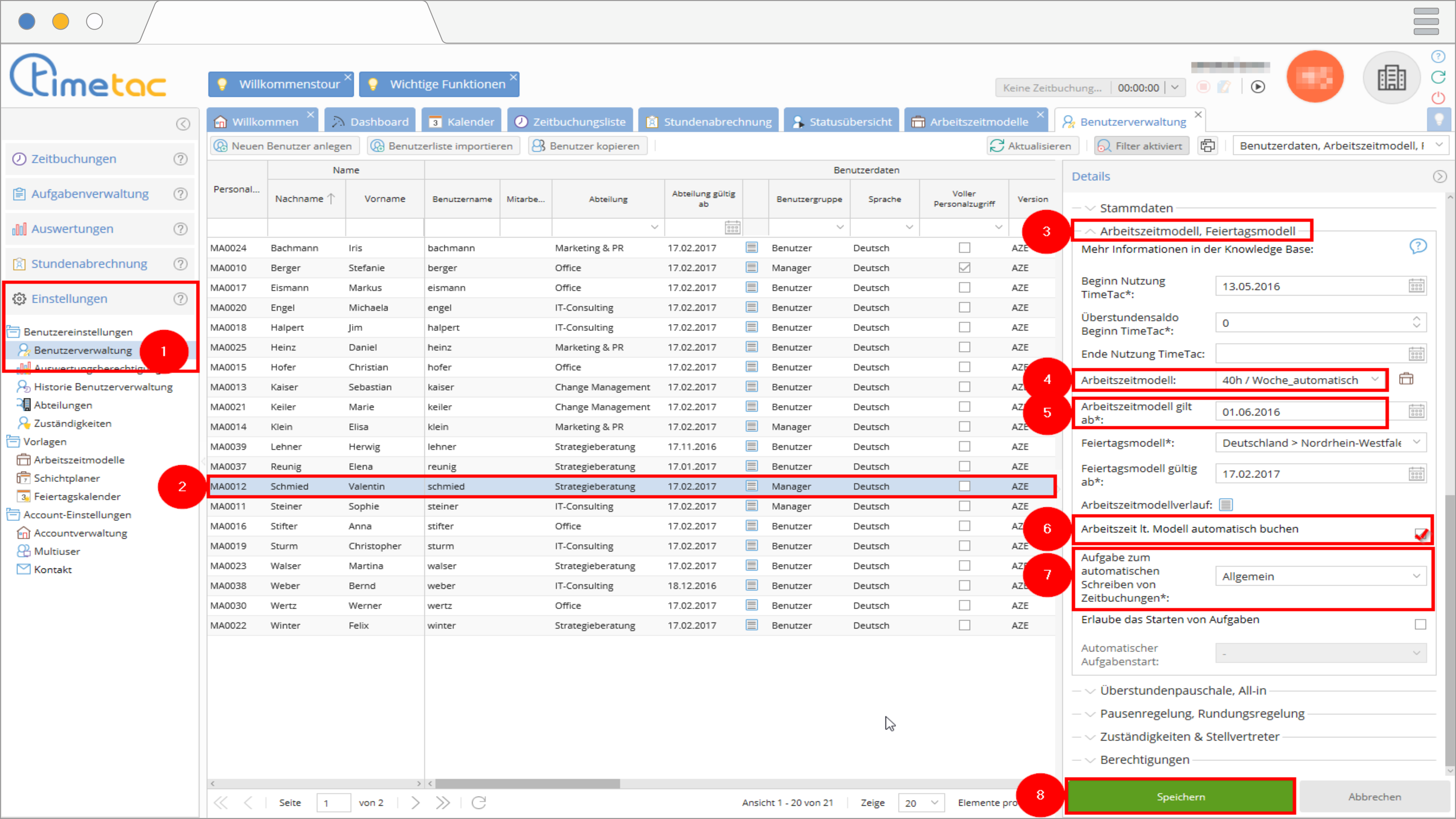Click the company building icon at top right

point(1391,77)
